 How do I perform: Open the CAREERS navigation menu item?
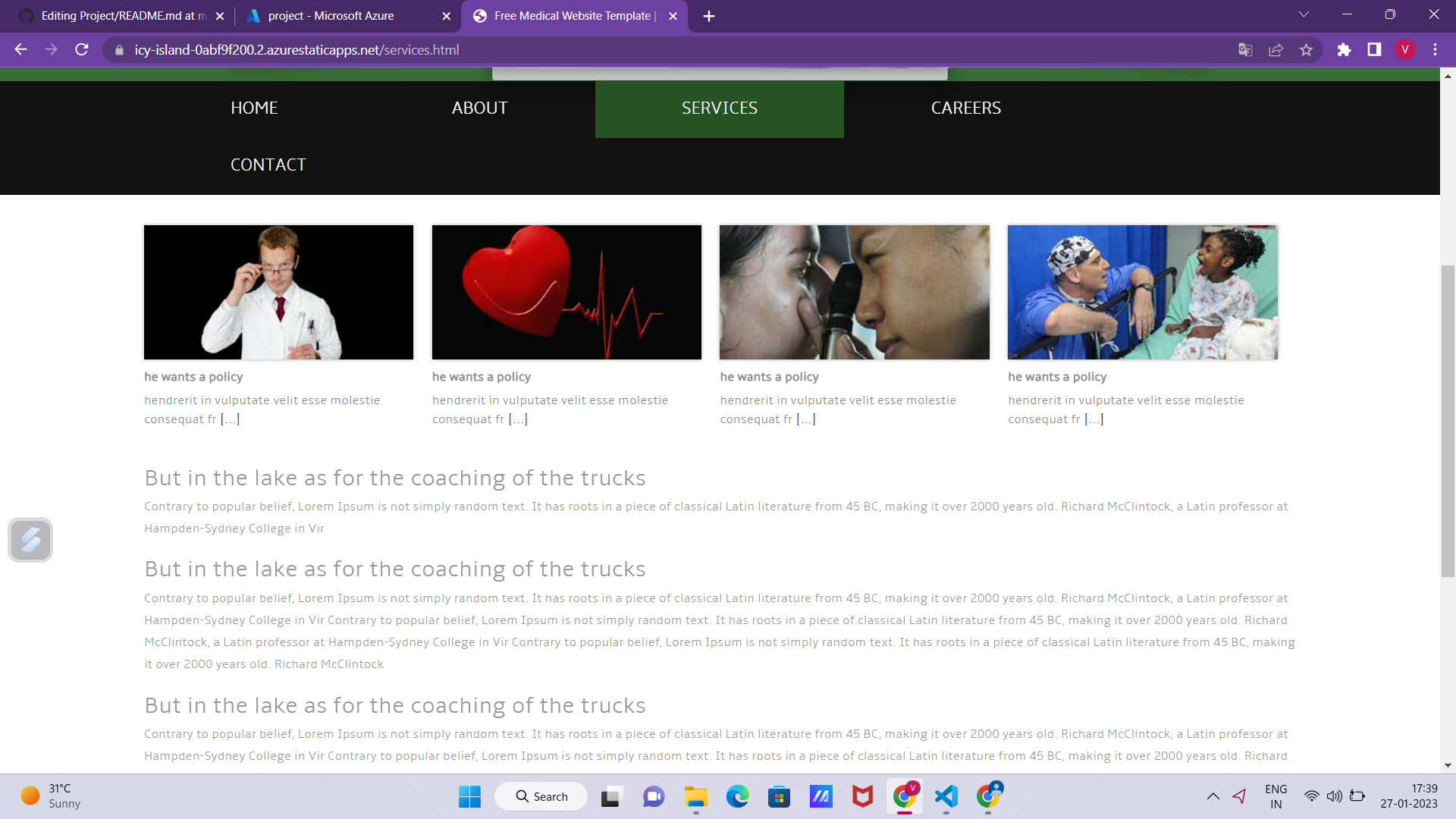click(x=965, y=108)
